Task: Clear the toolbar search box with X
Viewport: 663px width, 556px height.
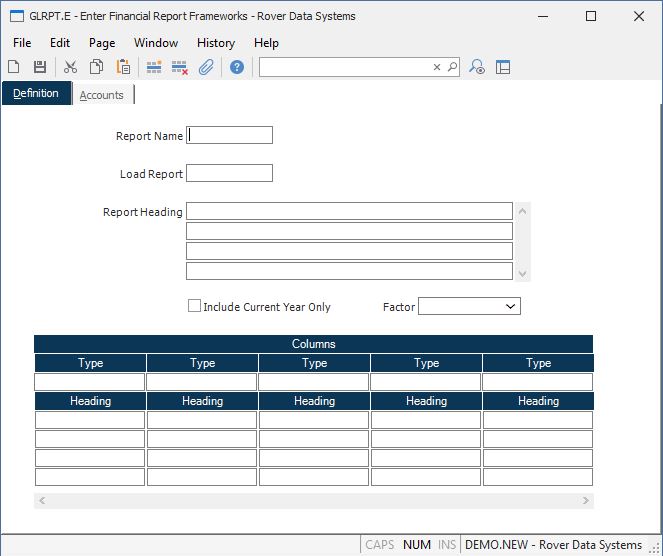Action: 437,67
